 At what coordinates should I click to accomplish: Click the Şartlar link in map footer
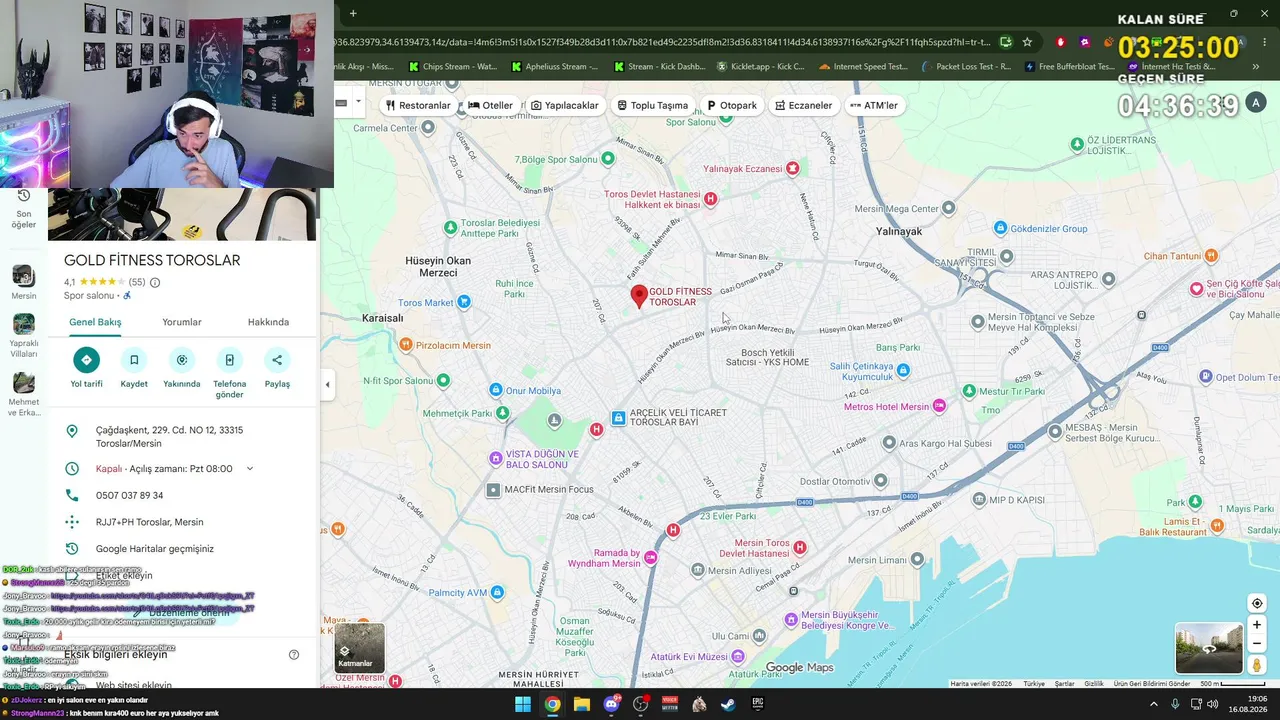coord(1064,684)
